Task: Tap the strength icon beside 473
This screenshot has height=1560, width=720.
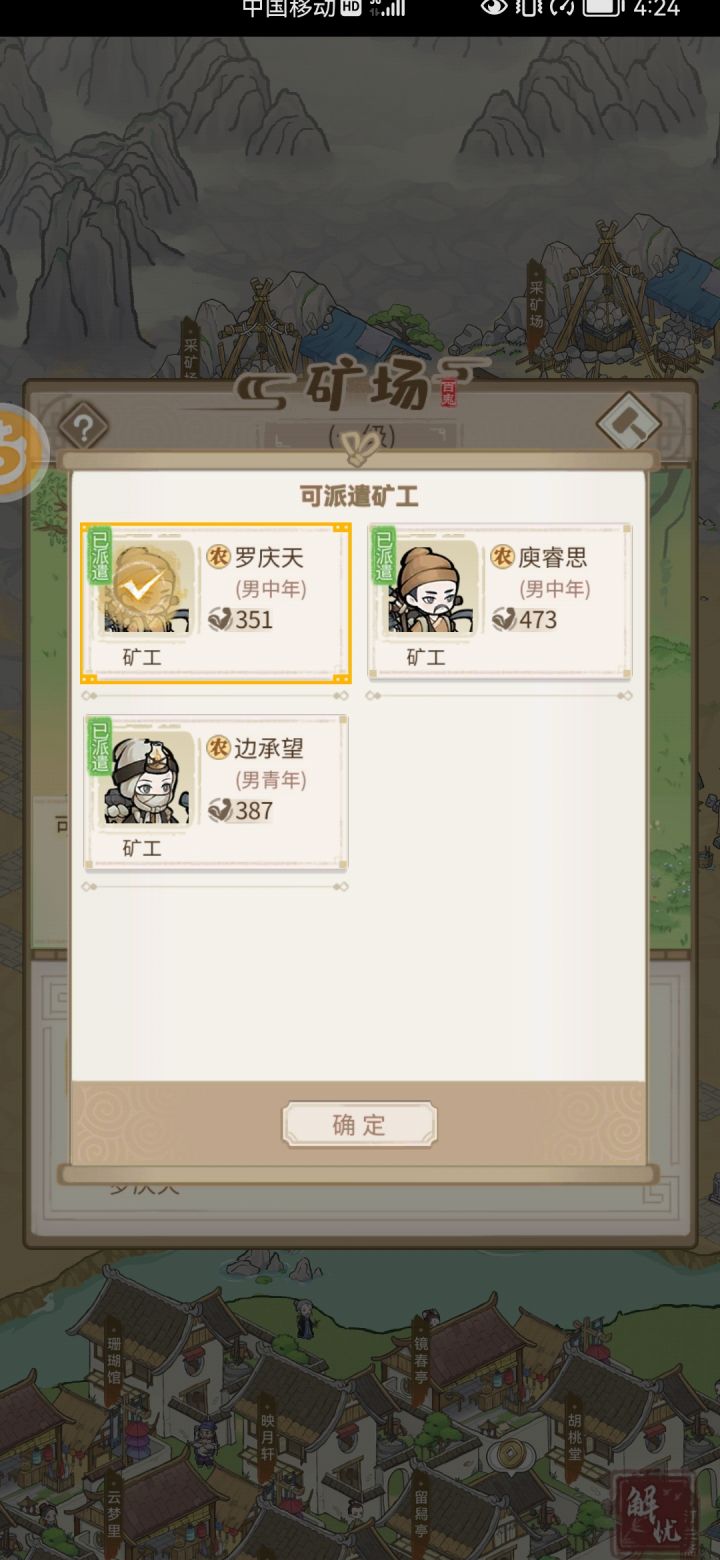Action: tap(503, 619)
